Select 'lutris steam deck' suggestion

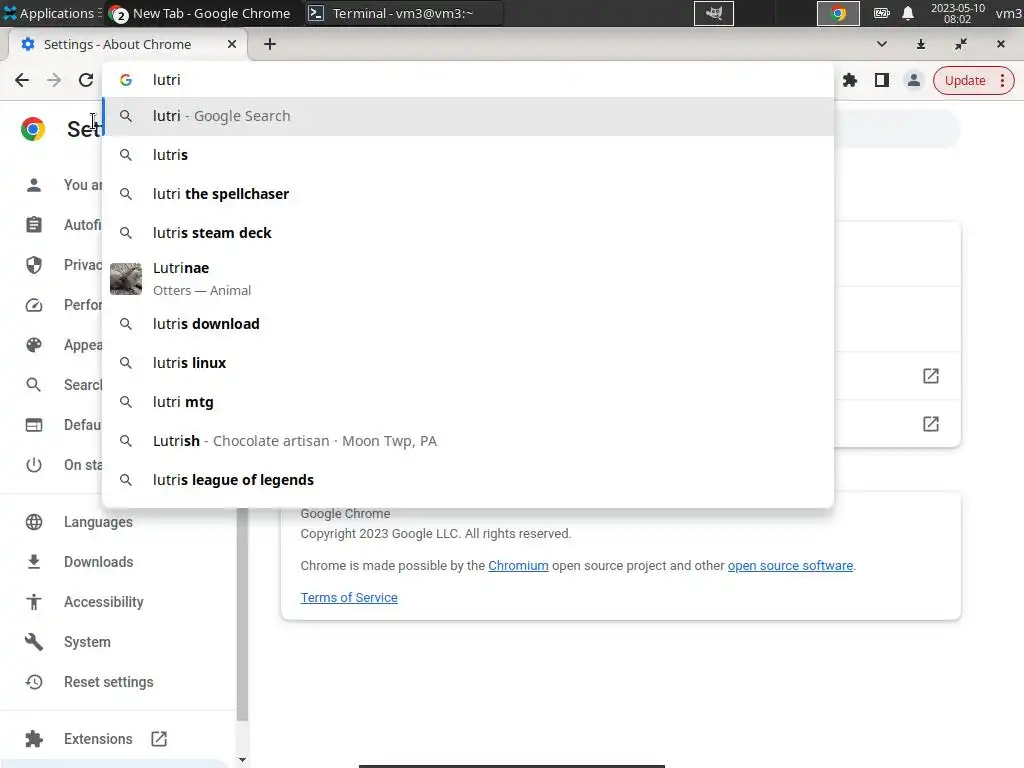point(468,233)
